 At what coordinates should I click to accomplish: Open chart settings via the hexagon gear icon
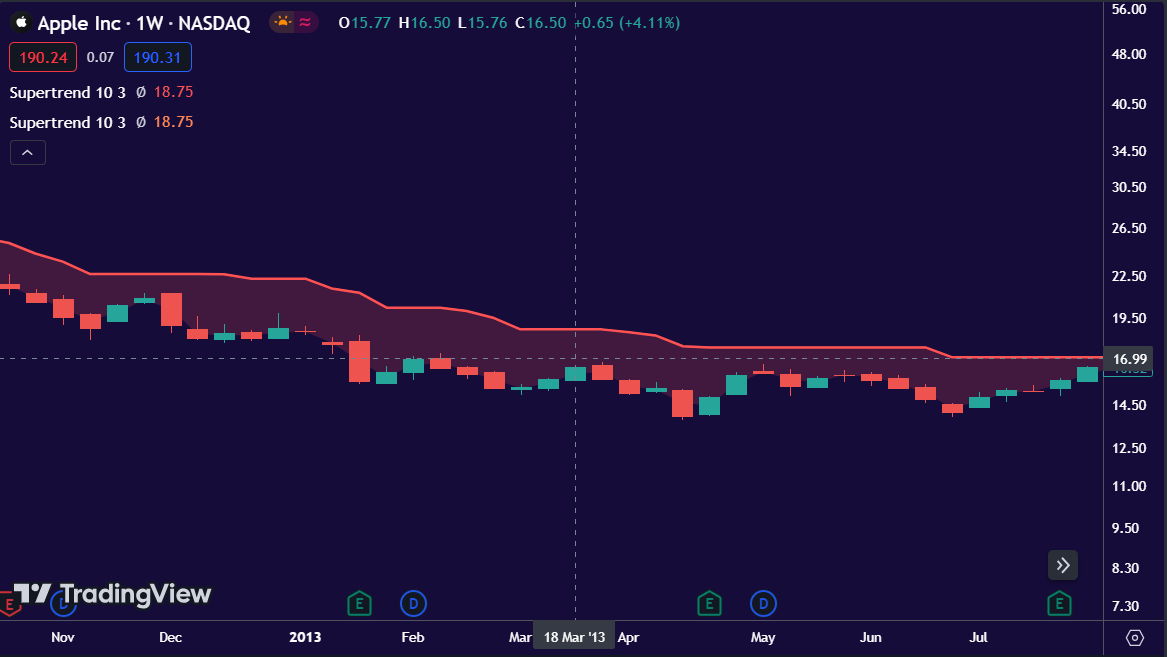(1135, 636)
